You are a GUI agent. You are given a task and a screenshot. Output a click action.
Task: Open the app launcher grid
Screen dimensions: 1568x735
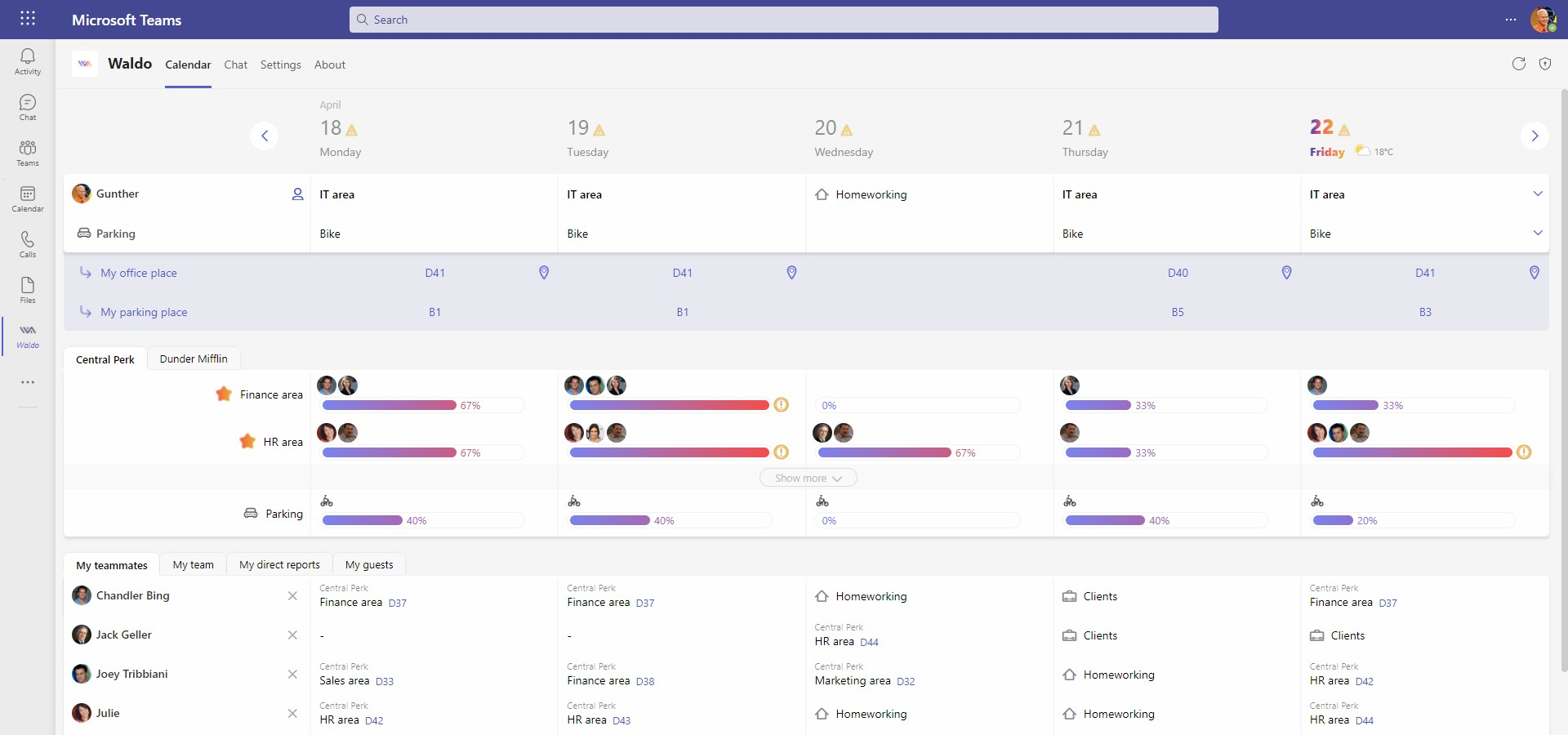point(27,18)
